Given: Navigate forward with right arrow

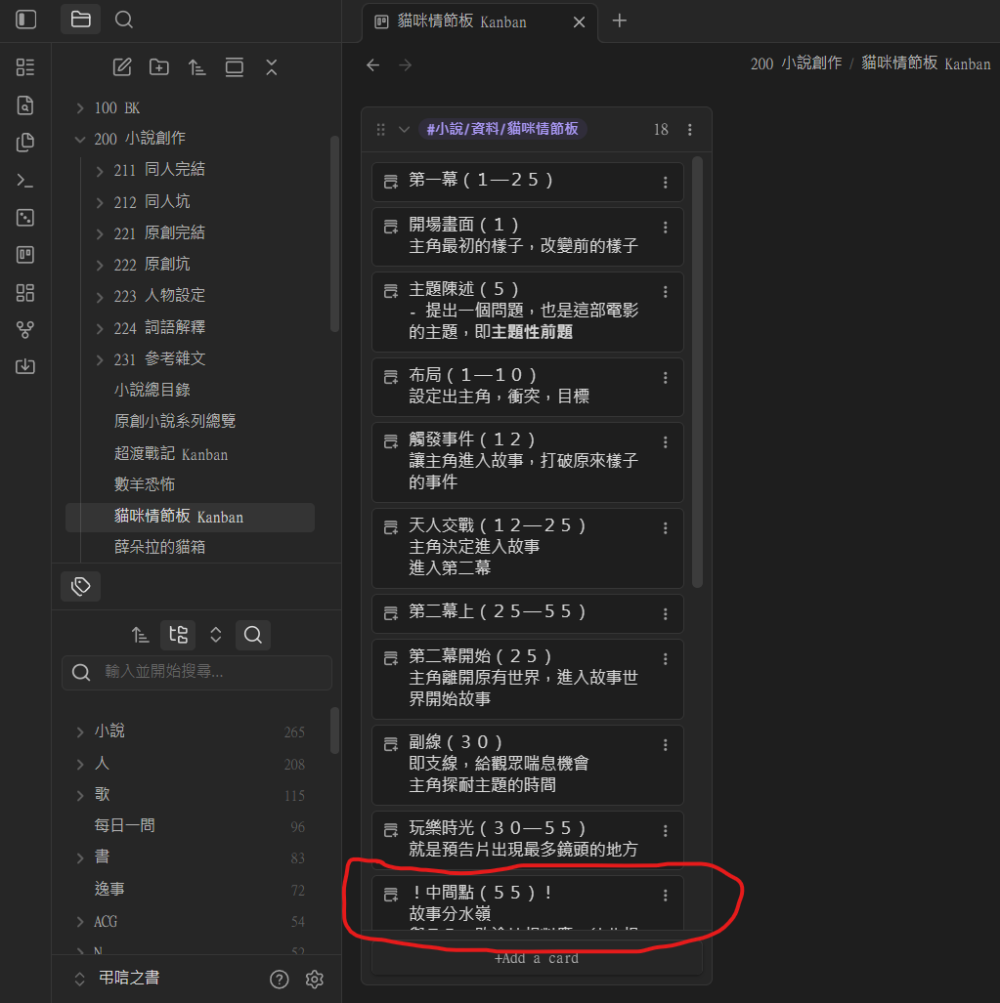Looking at the screenshot, I should pyautogui.click(x=405, y=65).
